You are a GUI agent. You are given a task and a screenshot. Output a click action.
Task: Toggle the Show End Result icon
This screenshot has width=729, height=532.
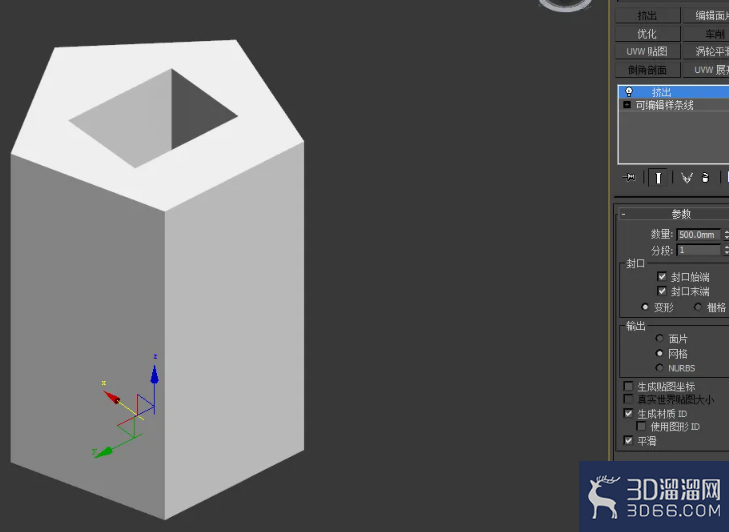[658, 177]
